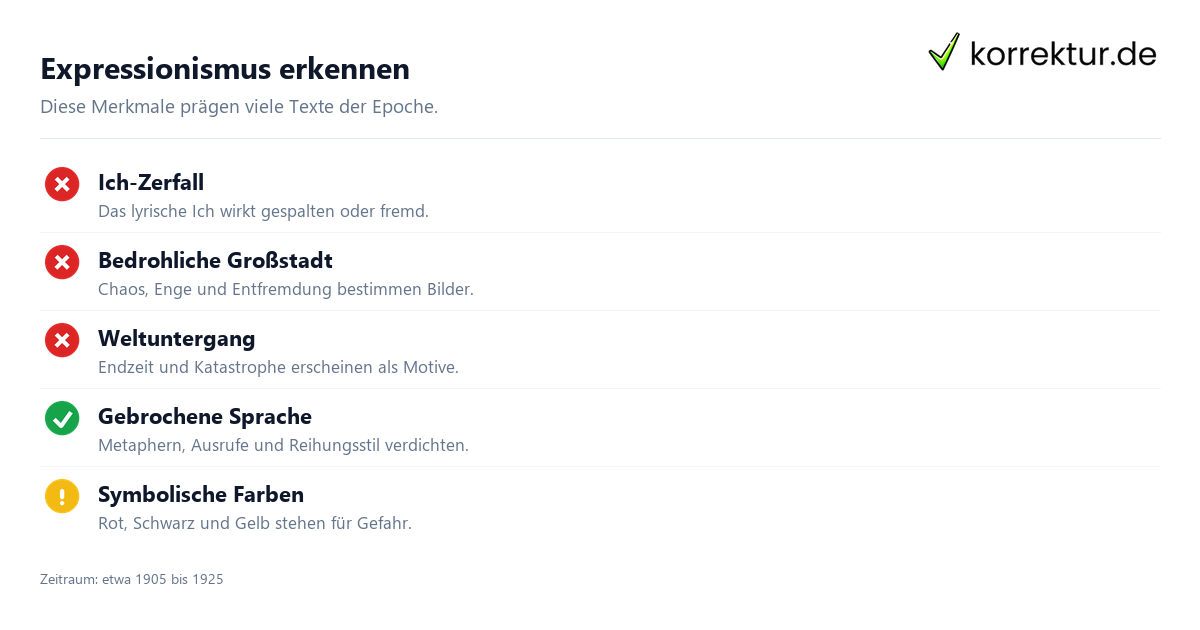Click description 'Rot, Schwarz und Gelb'
Image resolution: width=1200 pixels, height=630 pixels.
click(x=255, y=523)
